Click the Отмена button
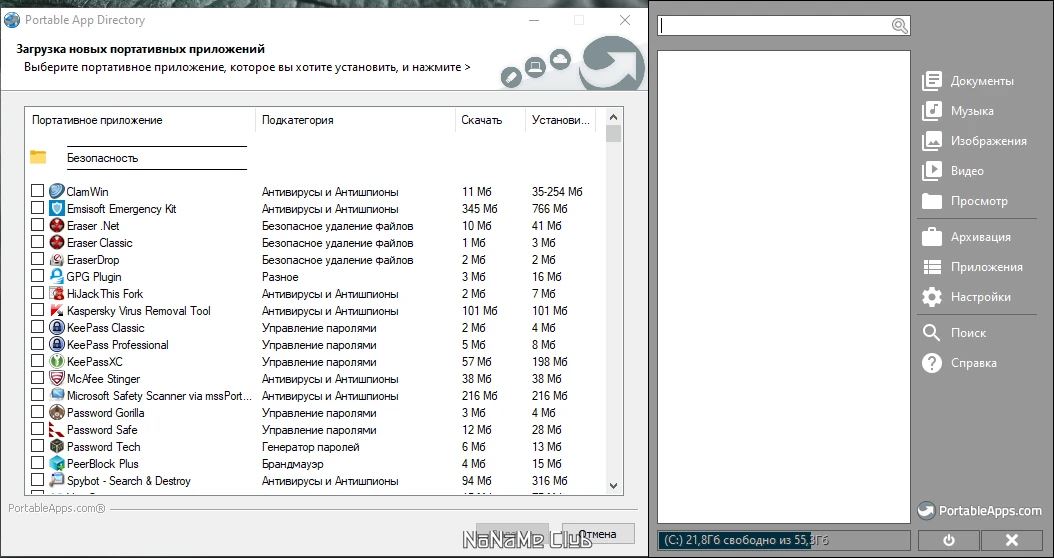This screenshot has height=558, width=1054. click(598, 534)
